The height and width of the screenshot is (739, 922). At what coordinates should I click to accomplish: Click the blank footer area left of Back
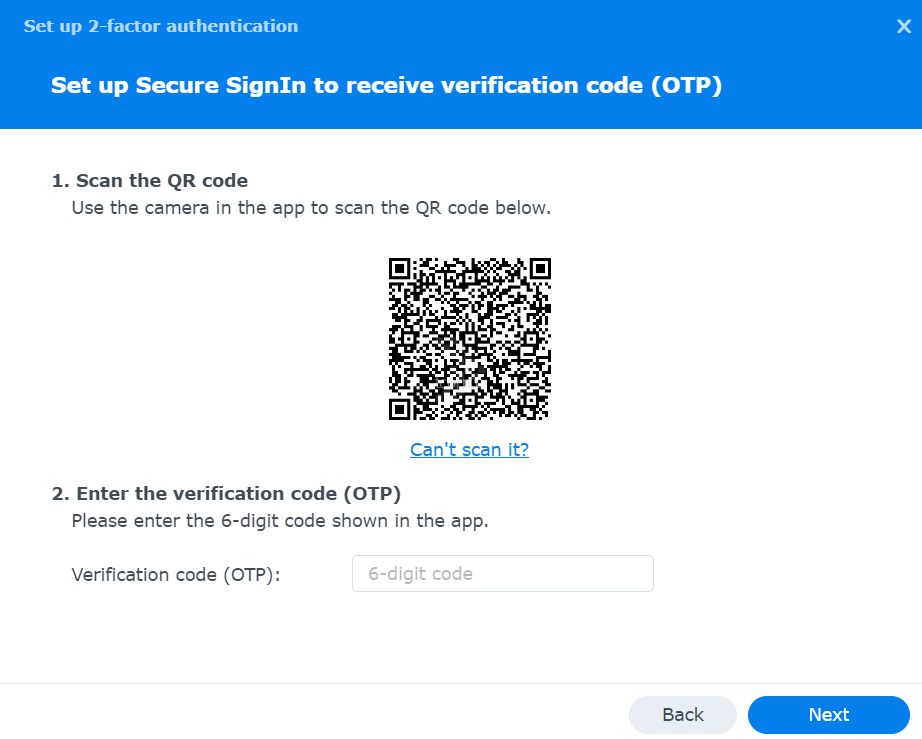(300, 715)
